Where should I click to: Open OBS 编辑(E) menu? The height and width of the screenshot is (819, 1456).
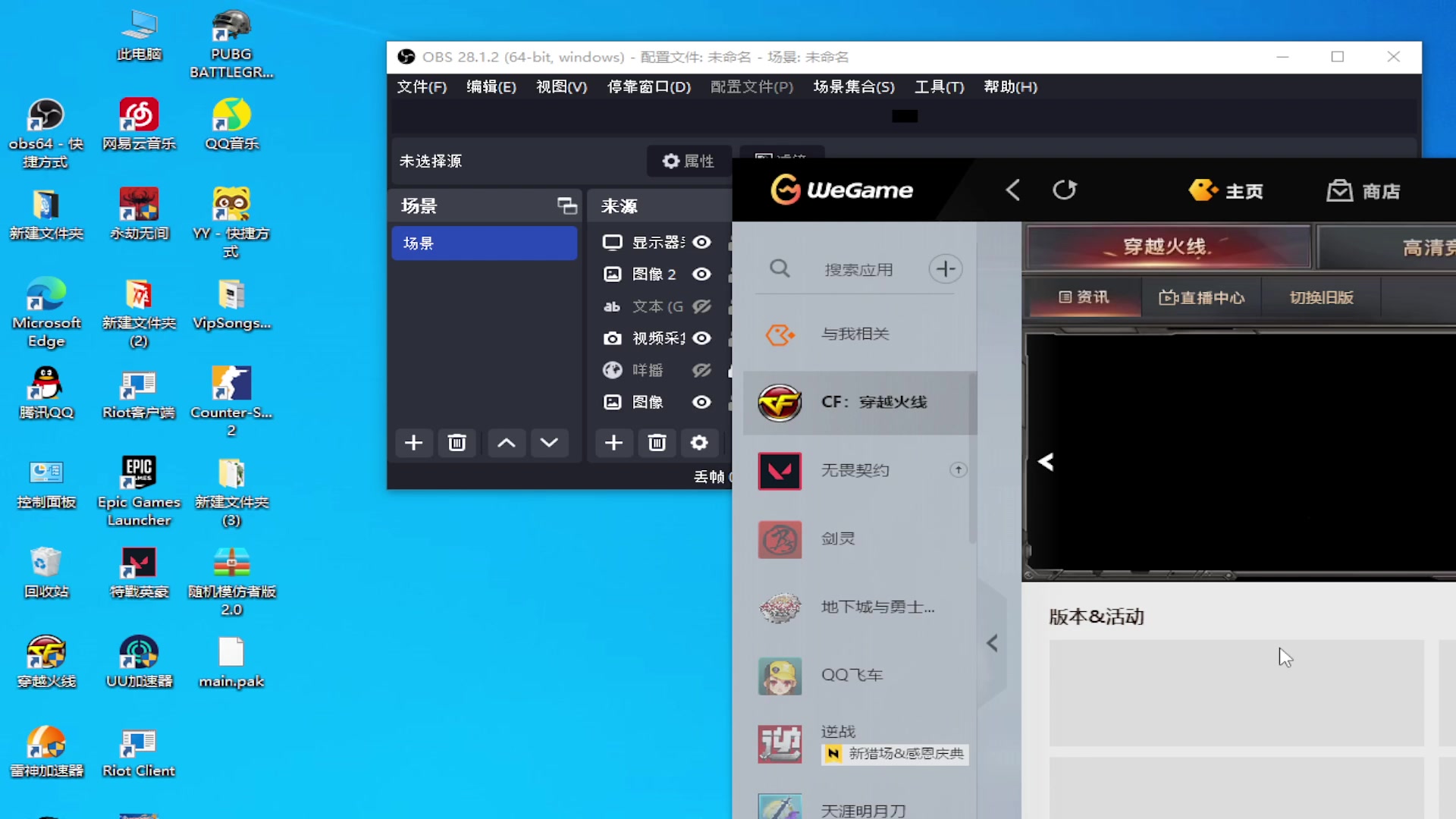(x=491, y=87)
